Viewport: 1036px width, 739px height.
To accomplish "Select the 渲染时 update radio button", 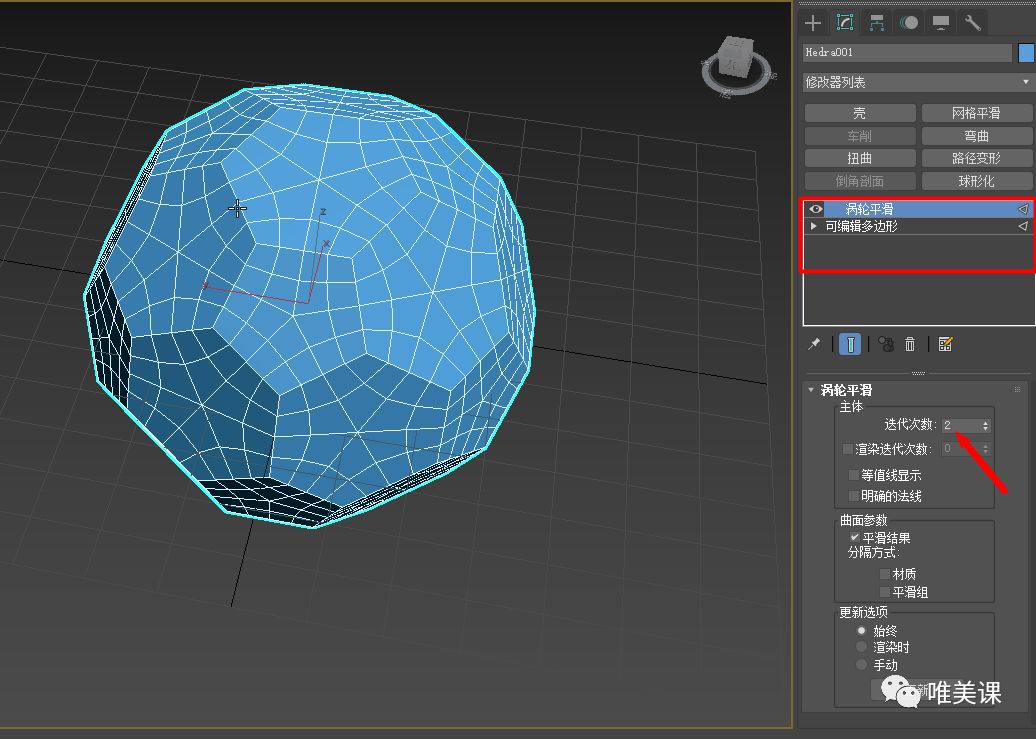I will coord(862,647).
